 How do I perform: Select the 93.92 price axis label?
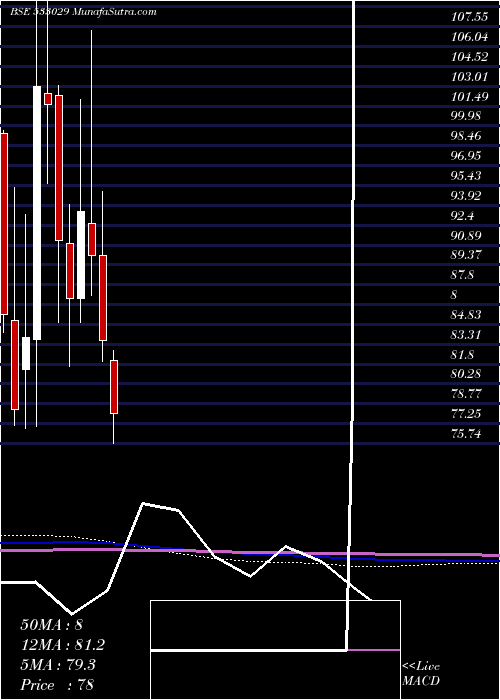[x=466, y=196]
